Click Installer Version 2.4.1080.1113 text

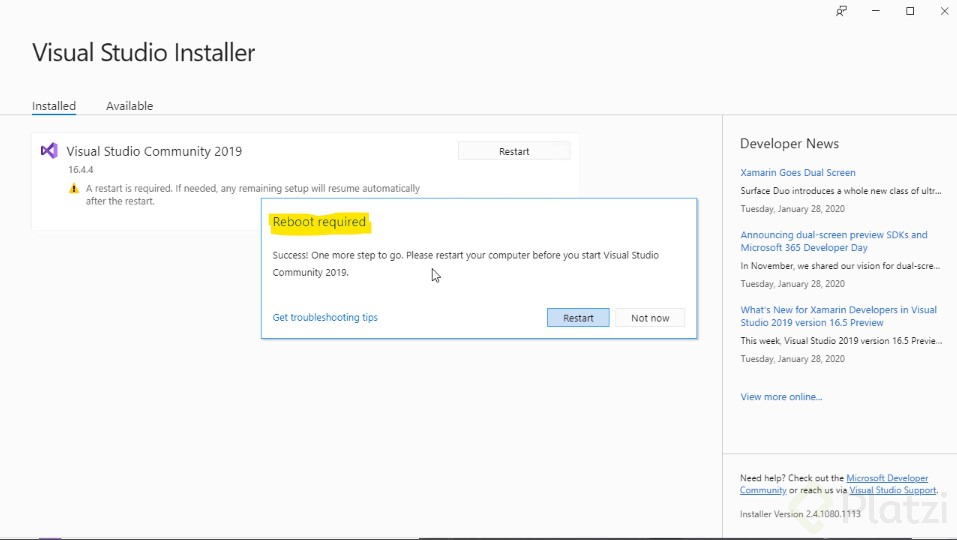click(800, 514)
